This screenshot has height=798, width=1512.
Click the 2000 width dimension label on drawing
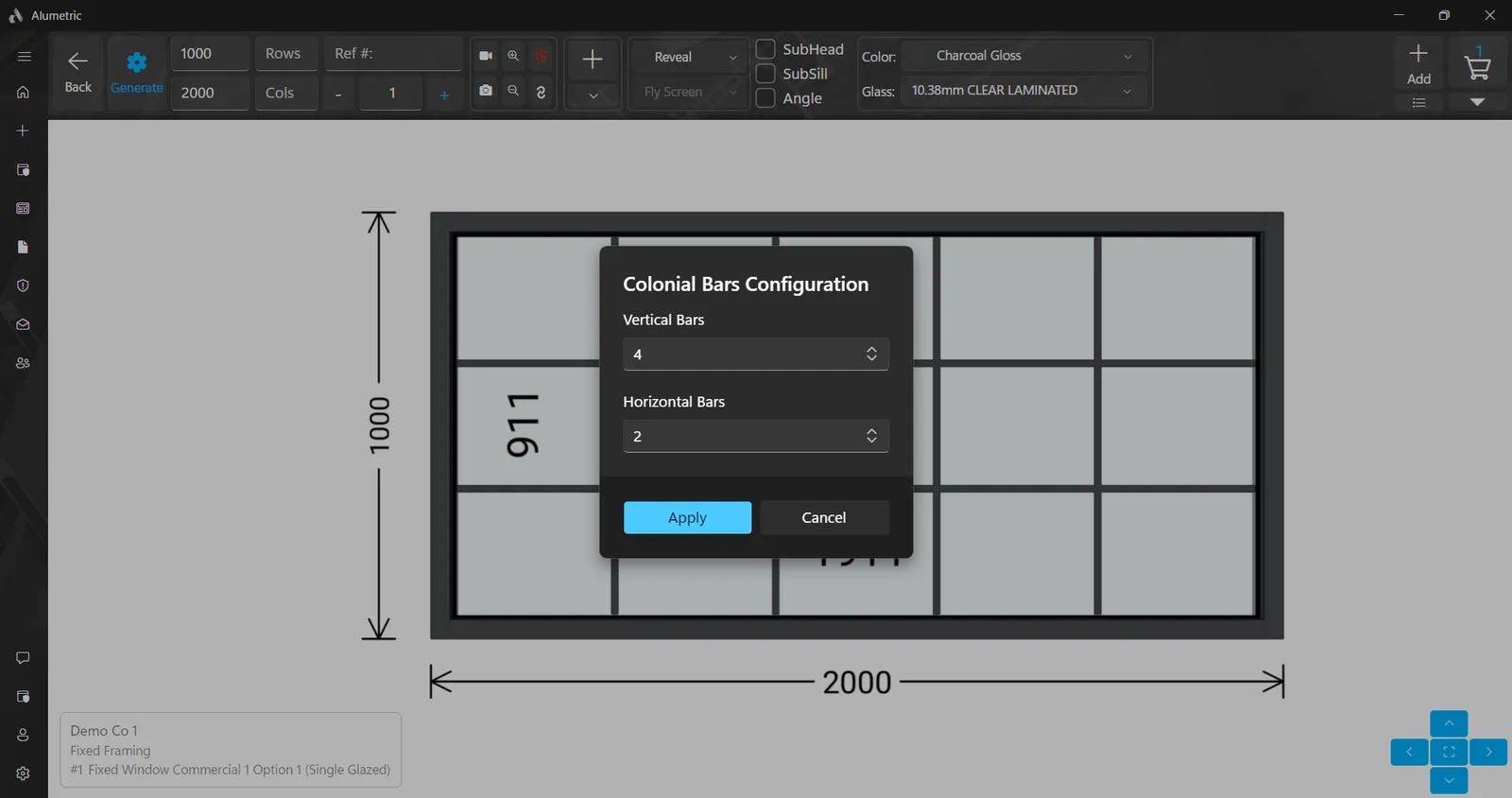[x=857, y=682]
